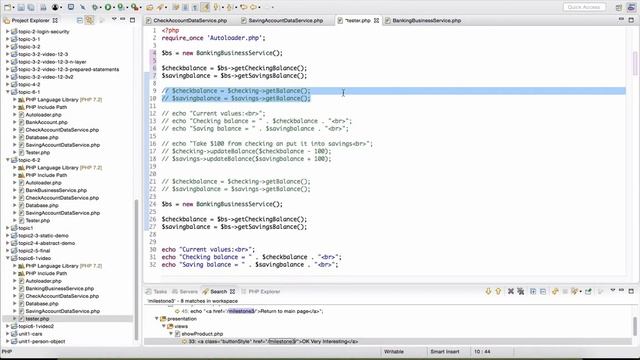Show previous match in Search view
Image resolution: width=640 pixels, height=360 pixels.
(498, 291)
